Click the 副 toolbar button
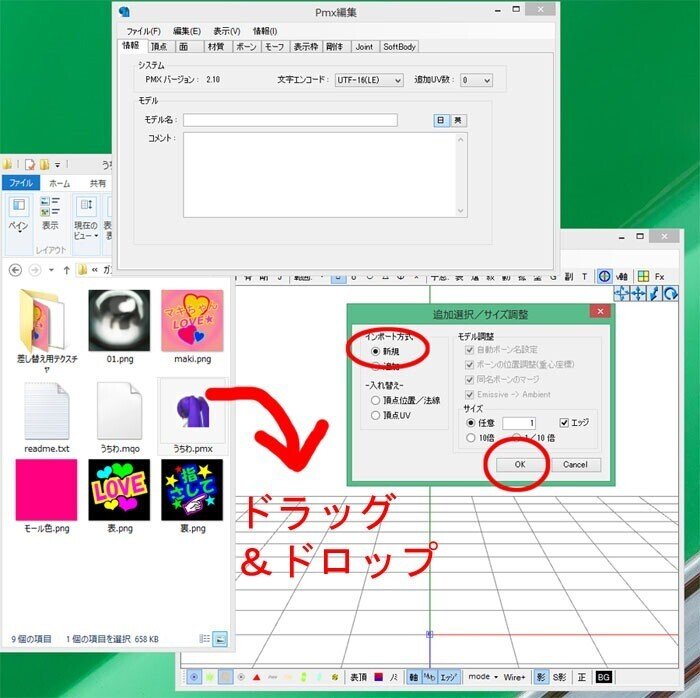700x698 pixels. [x=569, y=277]
